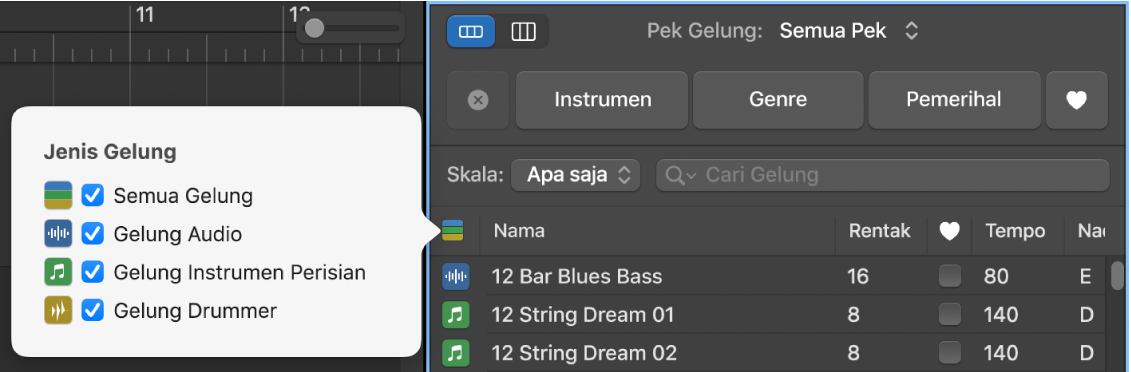Open the Pek Gelung Semua Pek pop-up
Viewport: 1131px width, 372px height.
[x=849, y=31]
